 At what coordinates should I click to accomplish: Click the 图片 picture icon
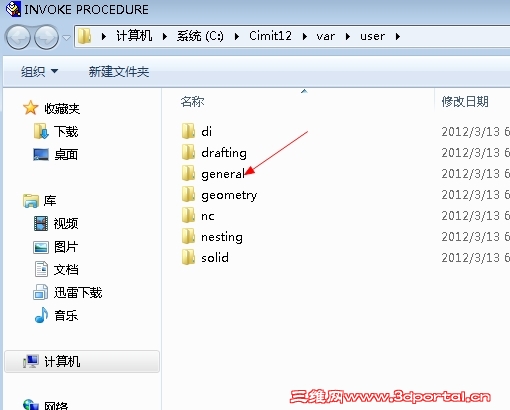coord(41,247)
